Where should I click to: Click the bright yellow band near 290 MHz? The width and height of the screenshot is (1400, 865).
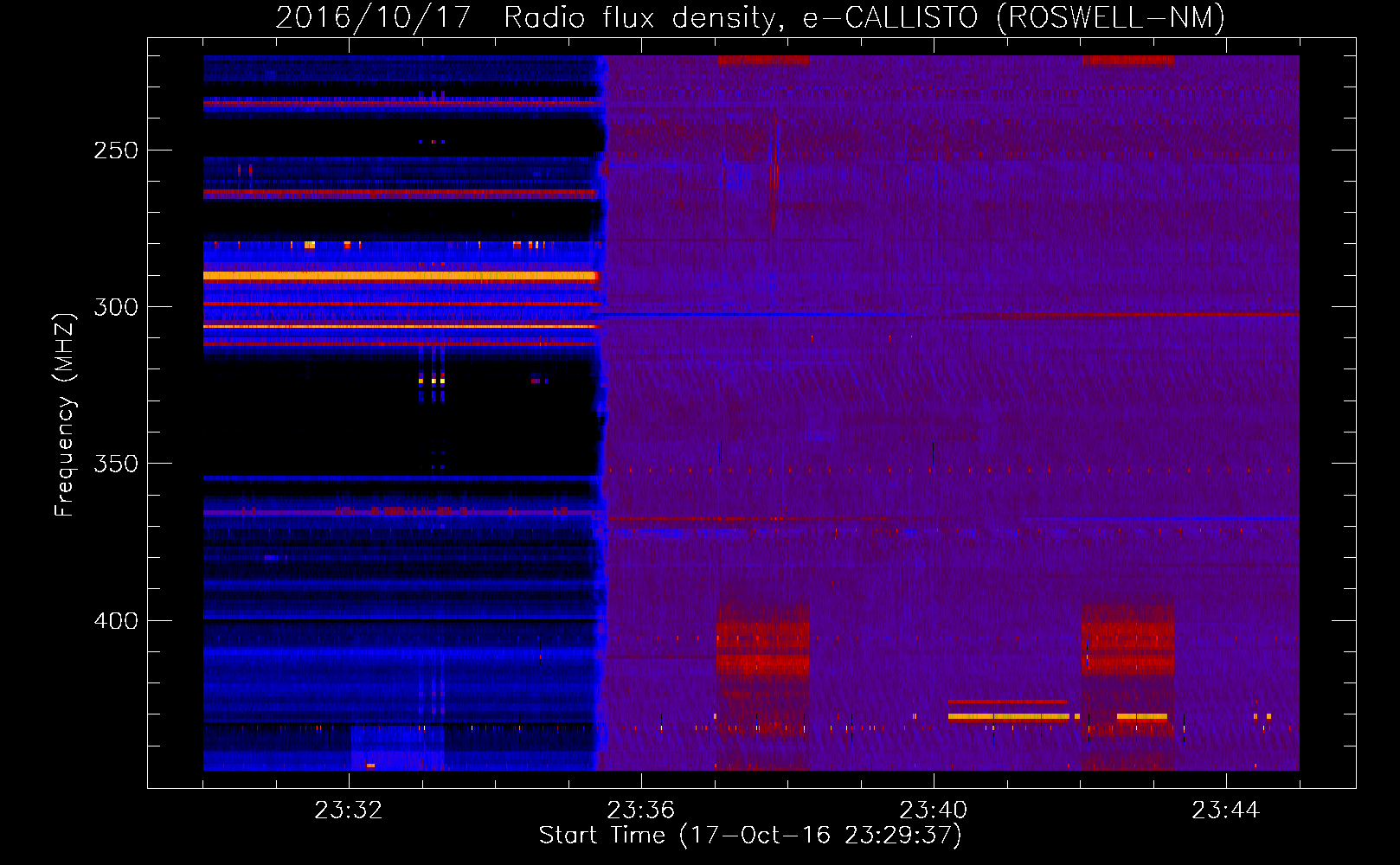(x=400, y=276)
